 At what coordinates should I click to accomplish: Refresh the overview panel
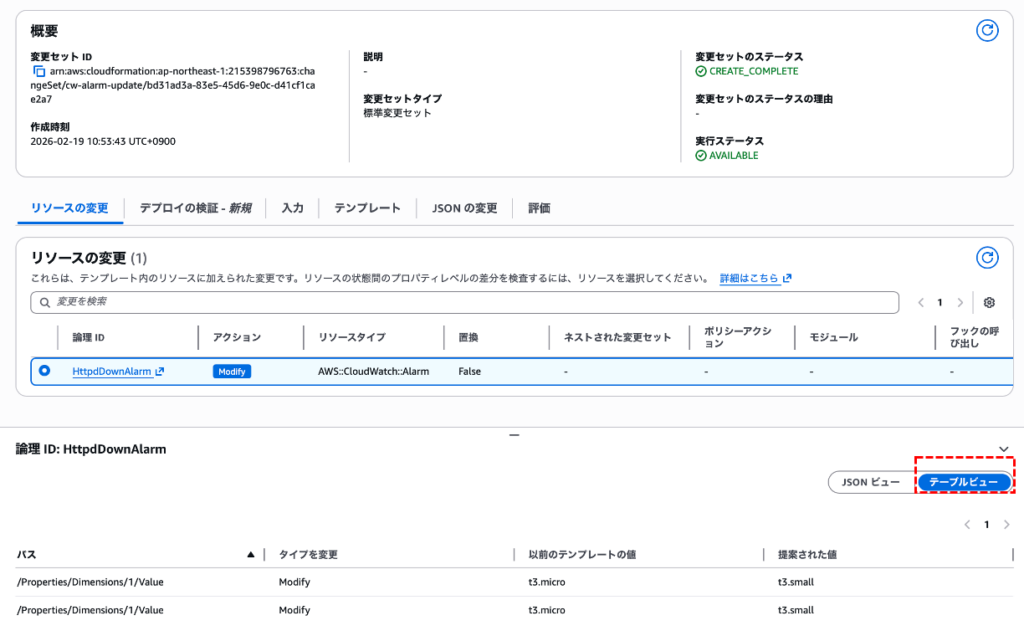(987, 30)
